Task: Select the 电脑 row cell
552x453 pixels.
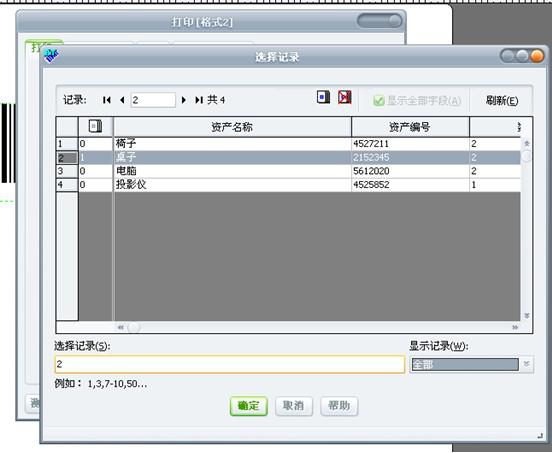Action: pyautogui.click(x=232, y=171)
